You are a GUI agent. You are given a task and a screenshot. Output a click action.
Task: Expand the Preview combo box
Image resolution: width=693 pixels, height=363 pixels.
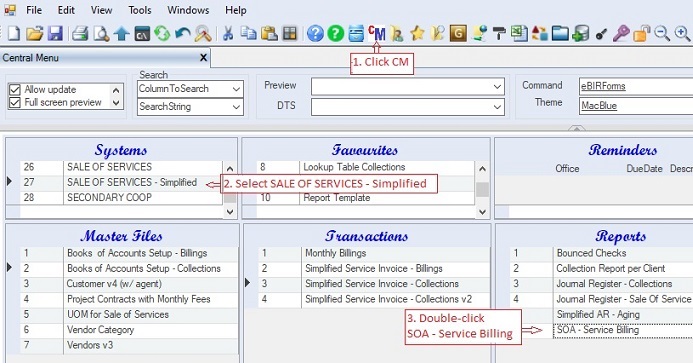(407, 87)
